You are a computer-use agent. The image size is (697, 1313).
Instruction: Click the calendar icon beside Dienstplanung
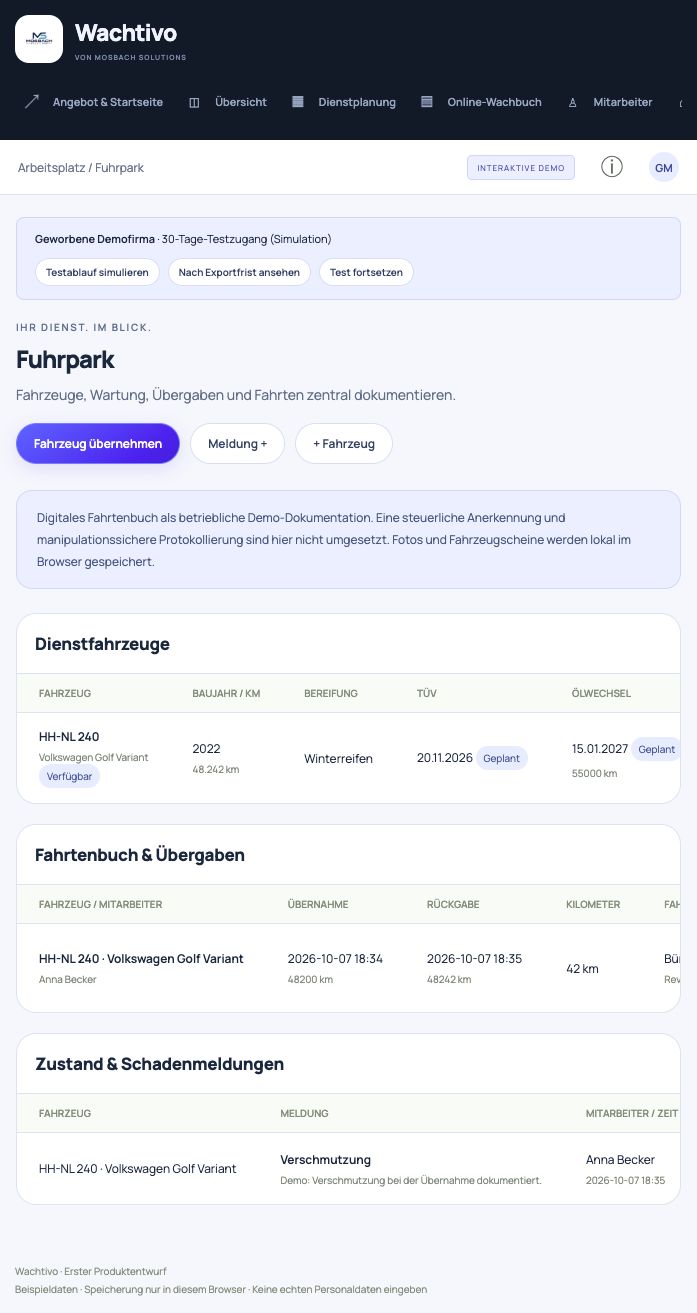click(x=298, y=102)
